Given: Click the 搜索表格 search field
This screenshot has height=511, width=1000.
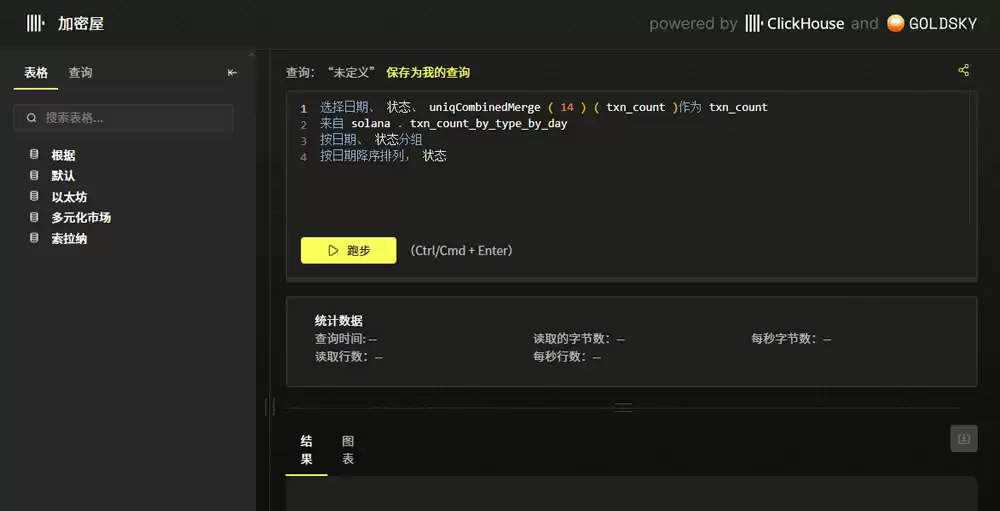Looking at the screenshot, I should 124,118.
